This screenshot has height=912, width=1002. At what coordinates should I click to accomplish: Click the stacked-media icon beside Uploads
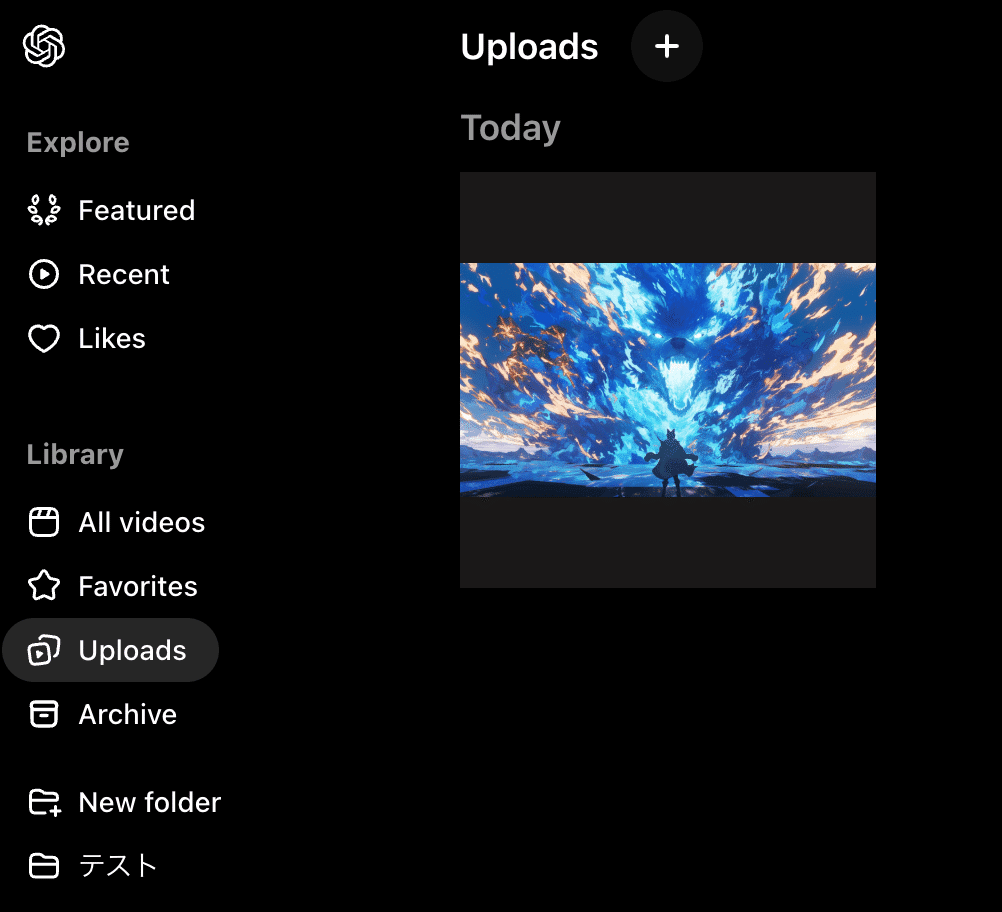(44, 650)
